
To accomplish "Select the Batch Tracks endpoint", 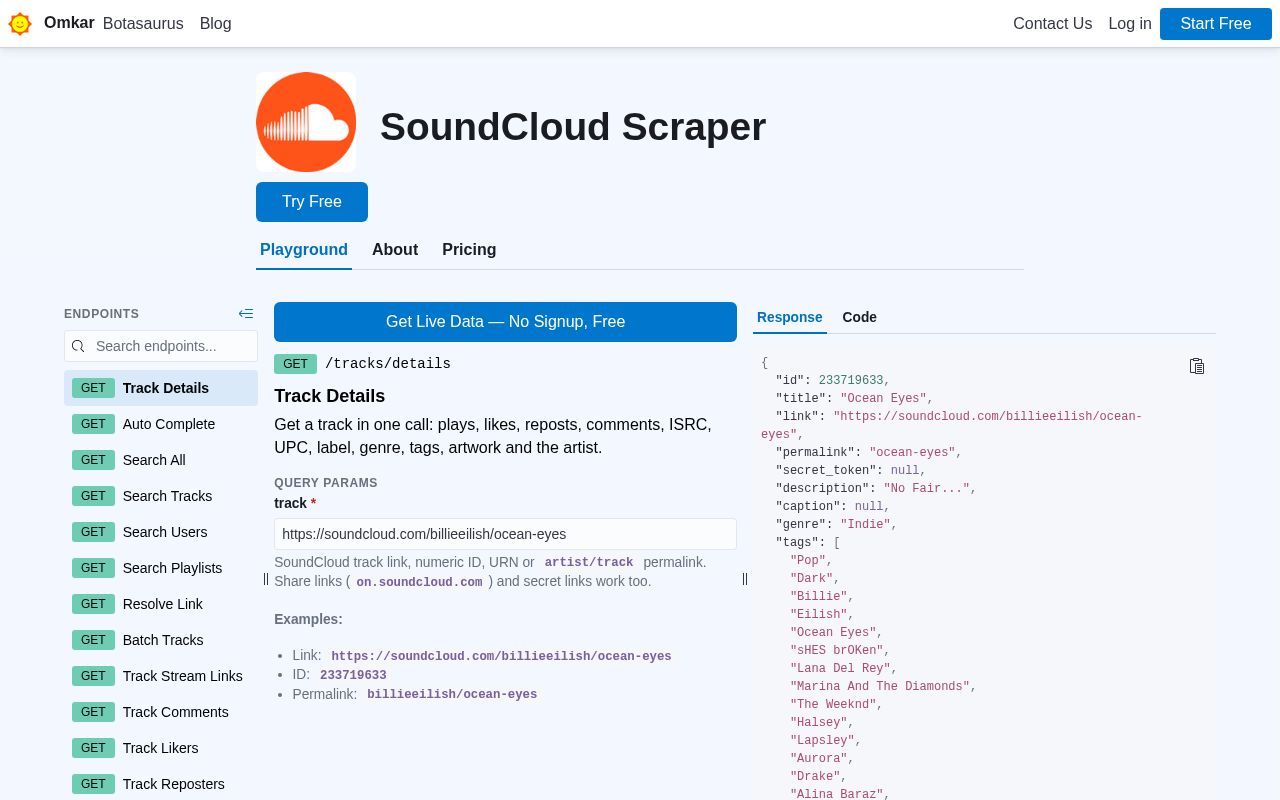I will (161, 640).
